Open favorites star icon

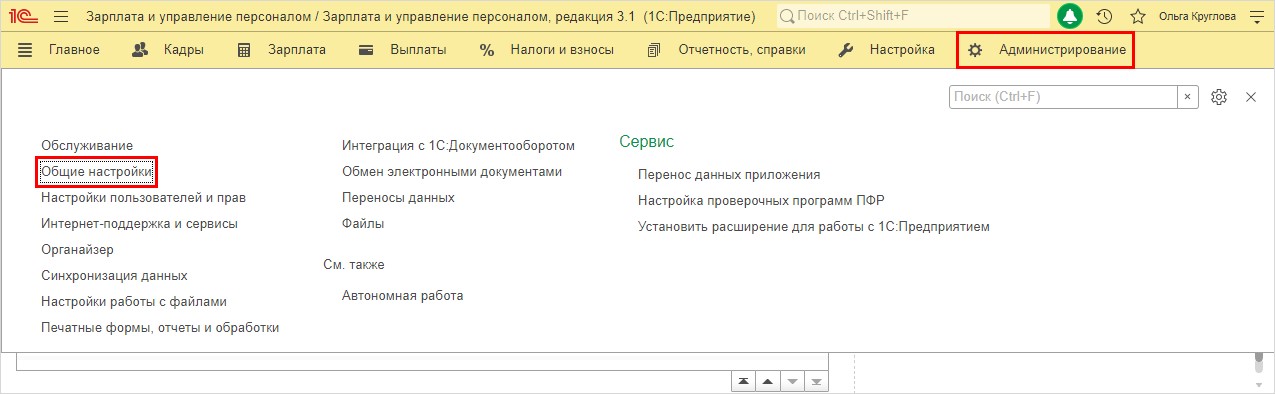coord(1138,17)
